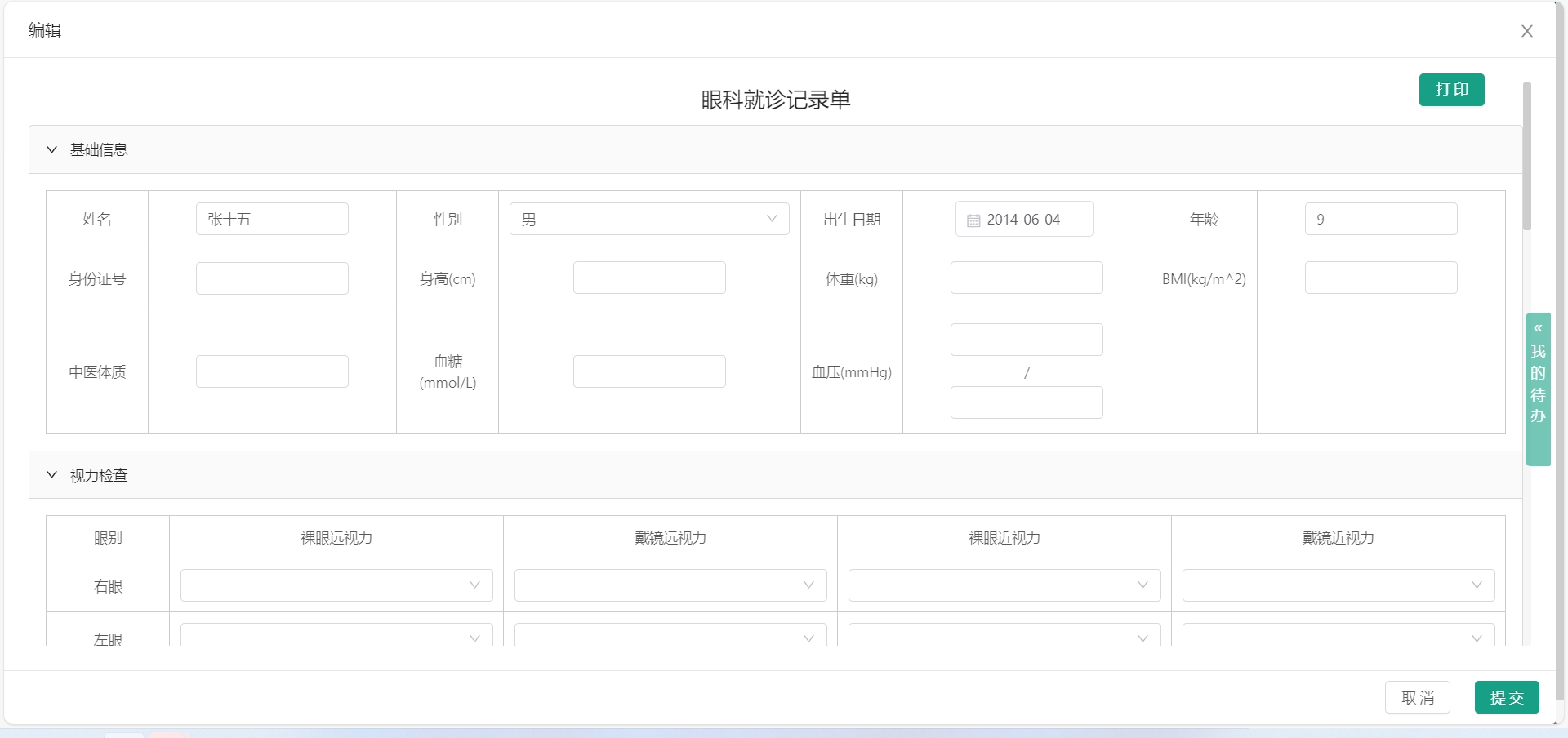Click the 裸眼远视力 column header
Viewport: 1568px width, 738px height.
coord(336,537)
